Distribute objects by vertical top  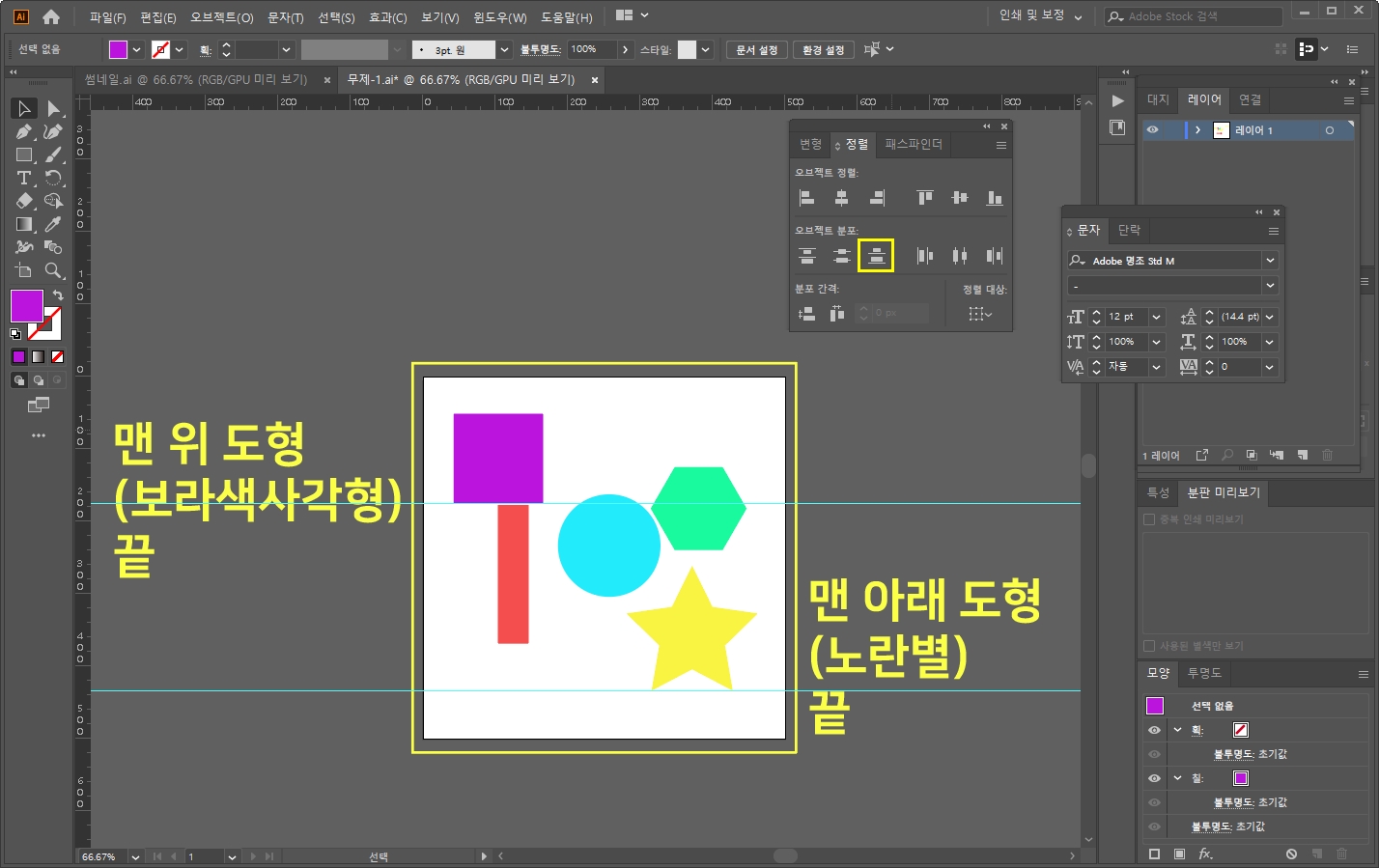[807, 256]
